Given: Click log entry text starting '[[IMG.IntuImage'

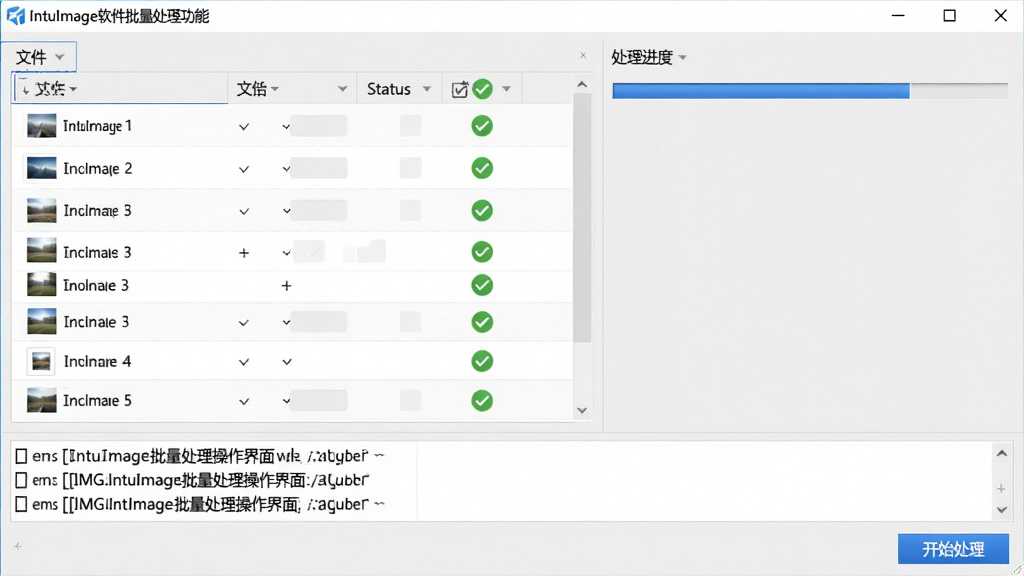Looking at the screenshot, I should 216,480.
